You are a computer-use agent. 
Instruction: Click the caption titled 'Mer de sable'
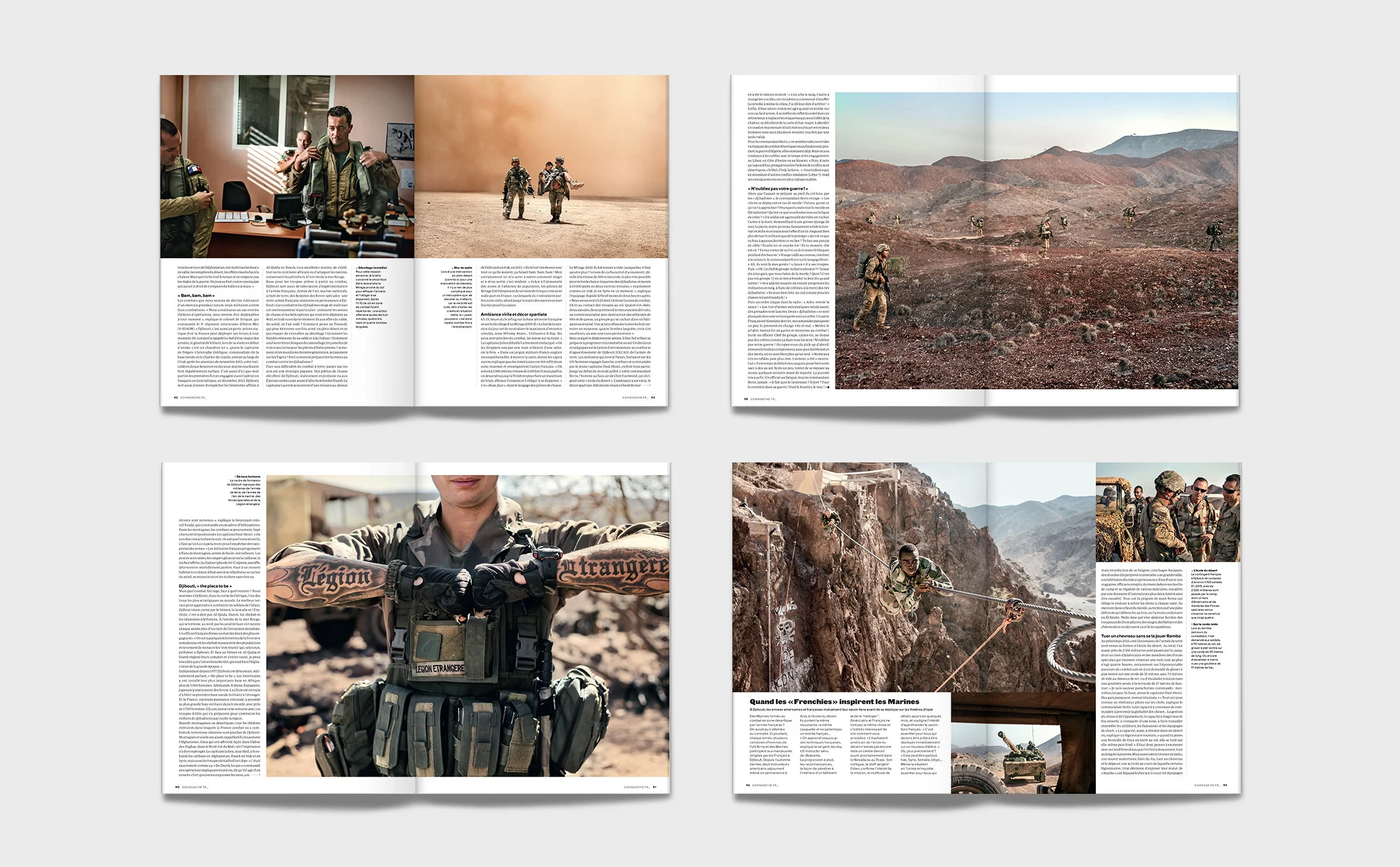click(458, 297)
